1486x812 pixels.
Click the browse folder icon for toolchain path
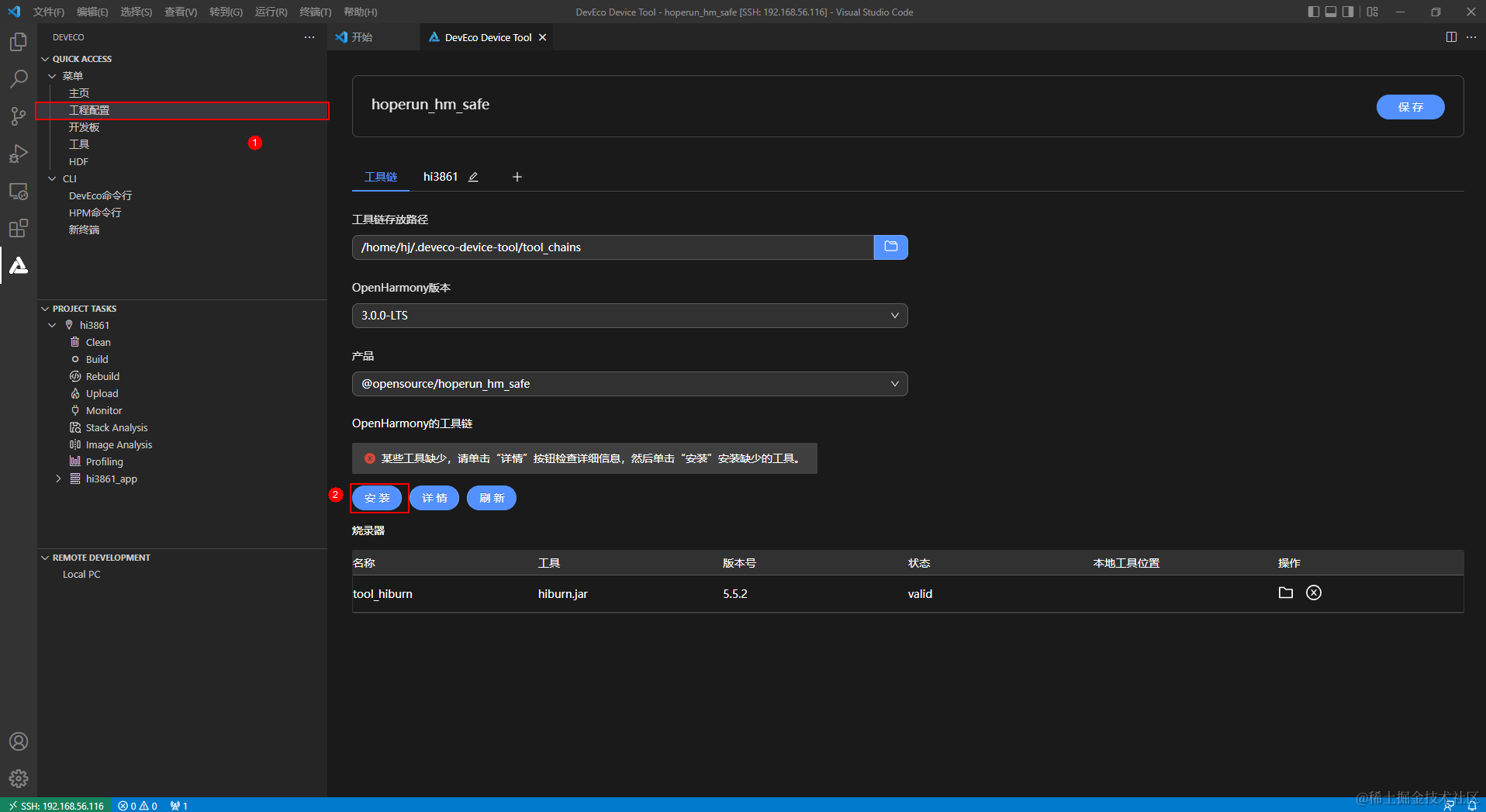coord(890,247)
